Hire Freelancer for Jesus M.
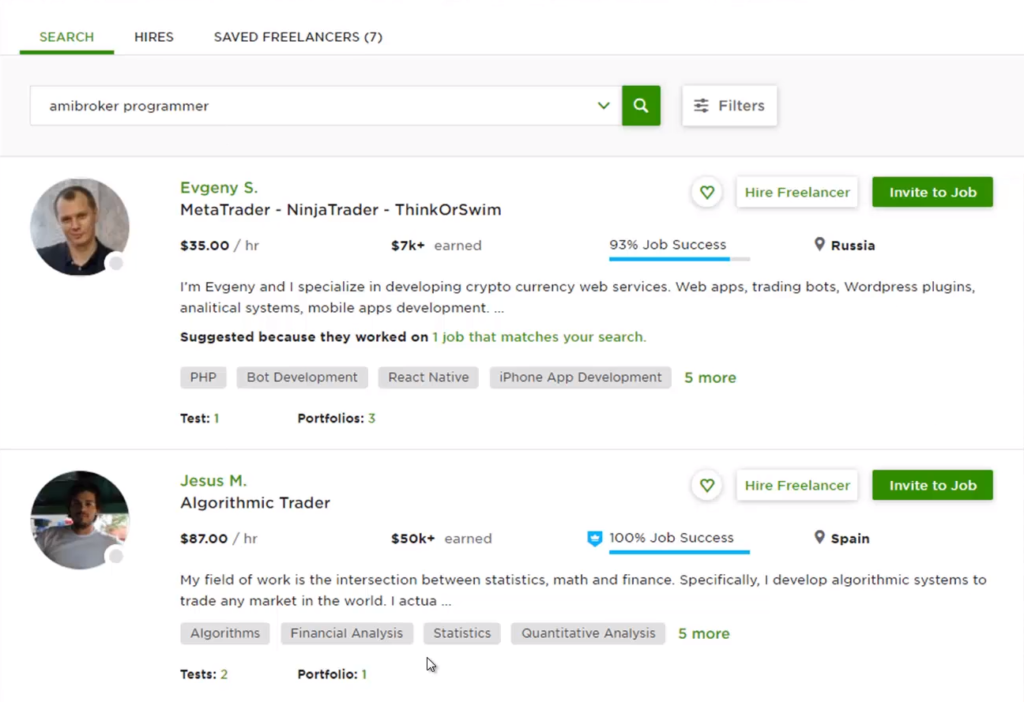Image resolution: width=1024 pixels, height=702 pixels. (797, 486)
